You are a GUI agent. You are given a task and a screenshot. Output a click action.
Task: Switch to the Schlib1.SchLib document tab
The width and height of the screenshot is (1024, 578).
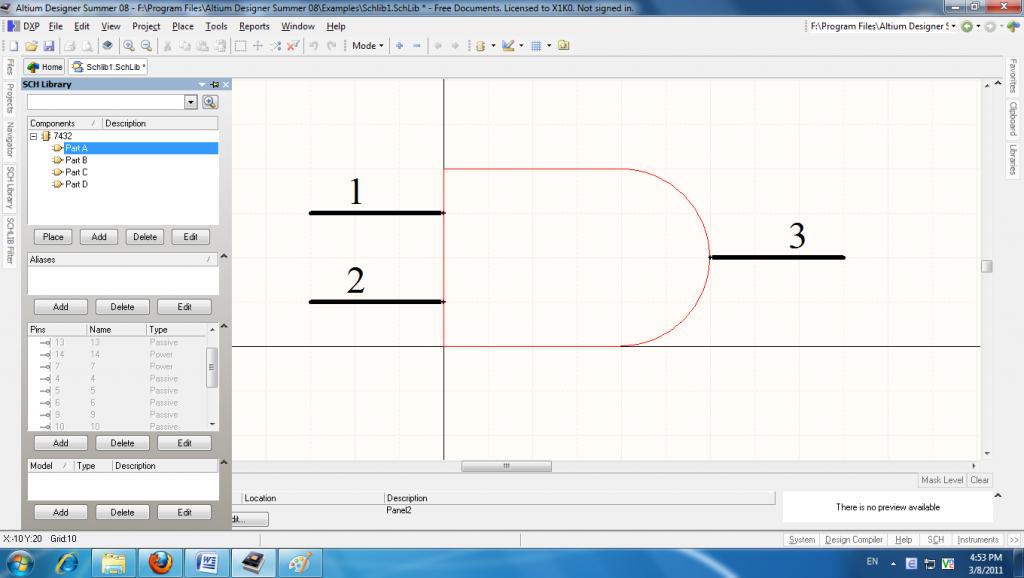tap(108, 67)
